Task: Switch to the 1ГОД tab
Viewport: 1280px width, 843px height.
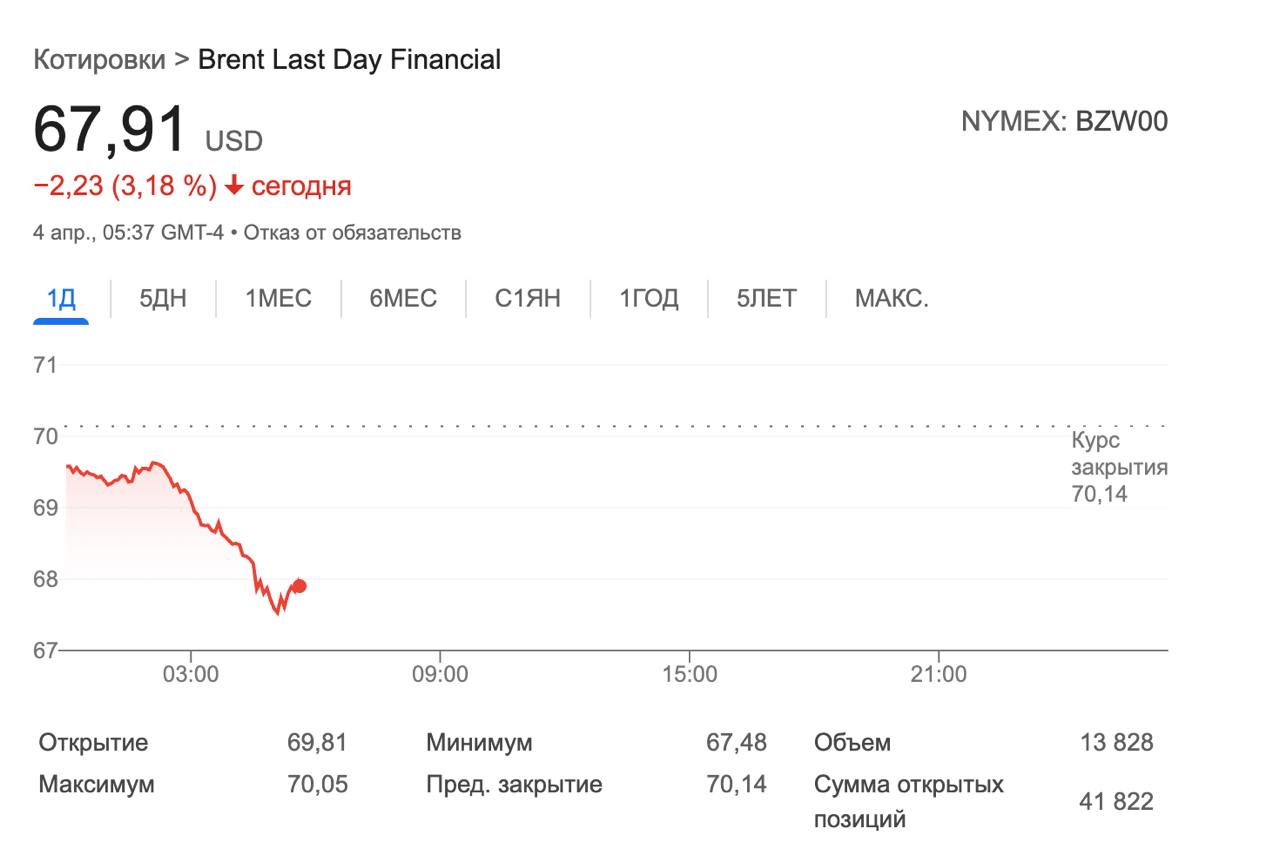Action: point(648,298)
